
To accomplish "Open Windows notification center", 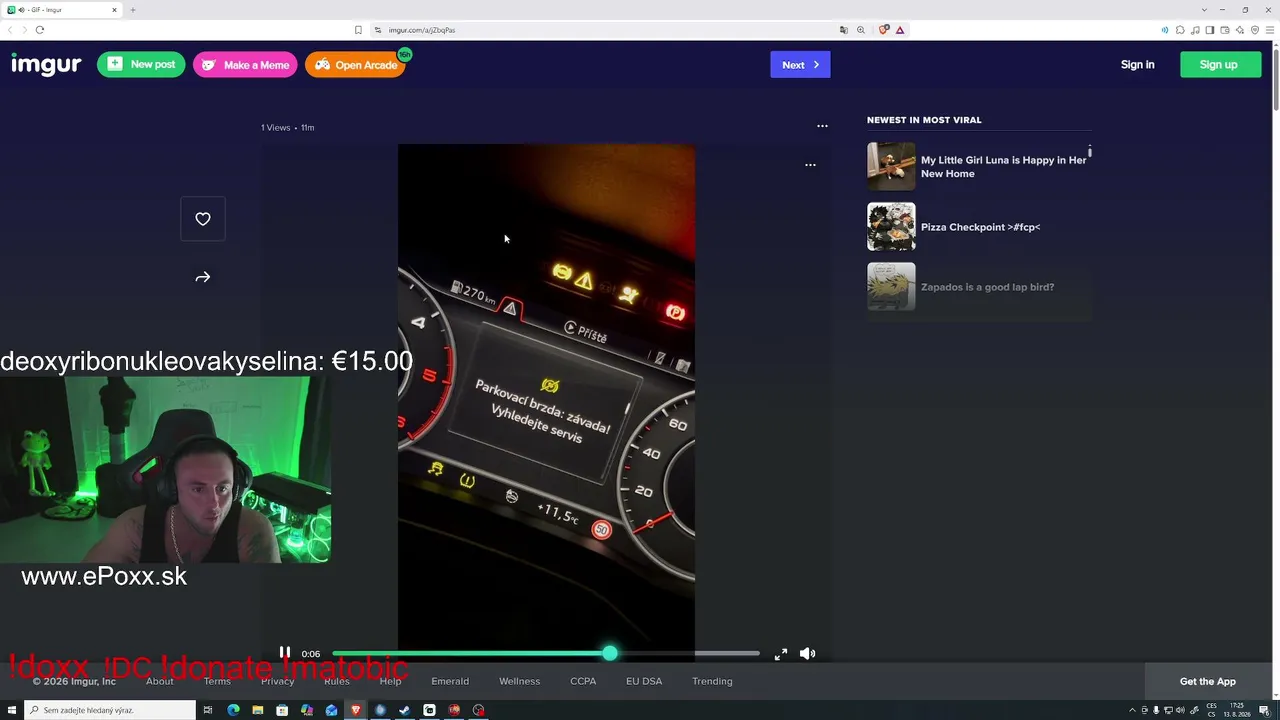I will 1264,710.
